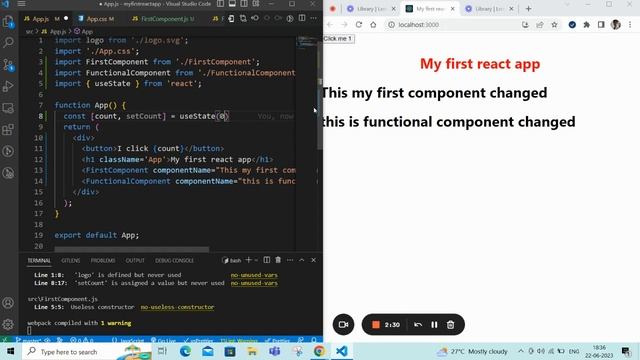The height and width of the screenshot is (360, 640).
Task: Open terminal panel more actions ellipsis
Action: click(290, 260)
